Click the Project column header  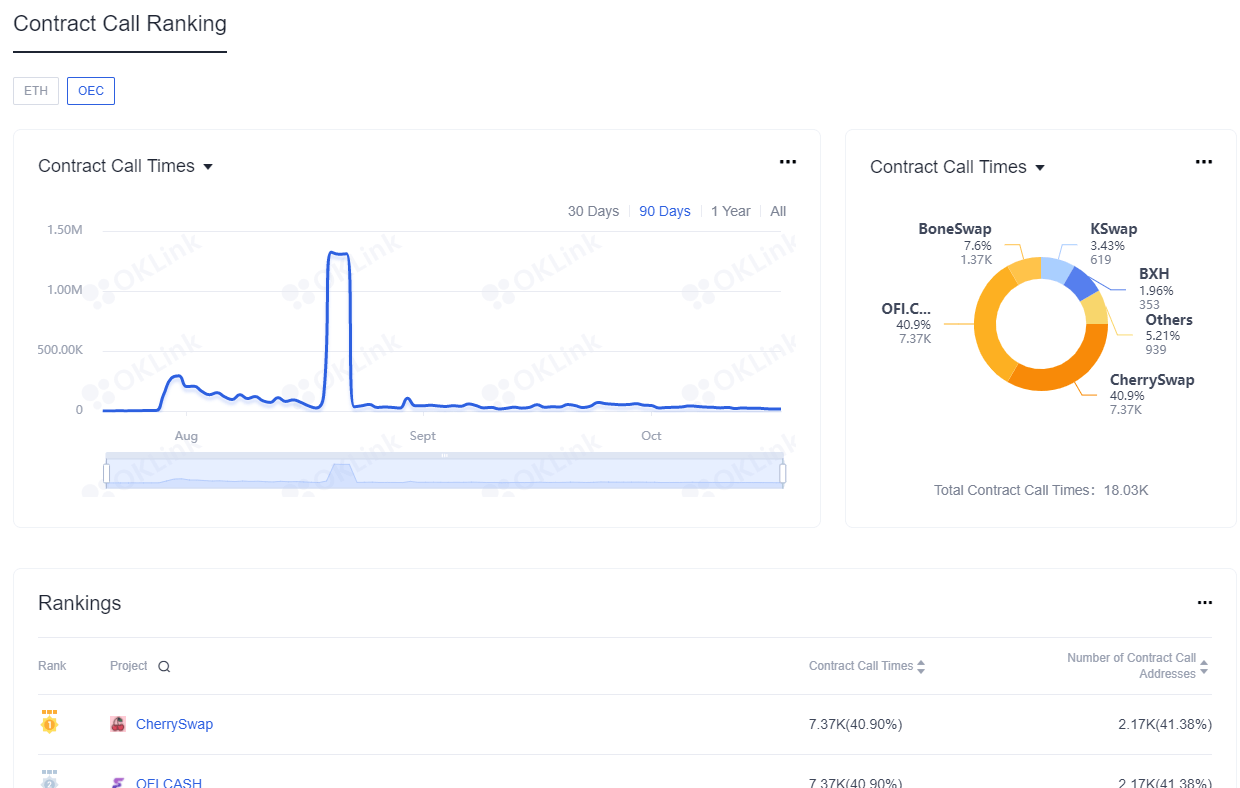point(129,666)
